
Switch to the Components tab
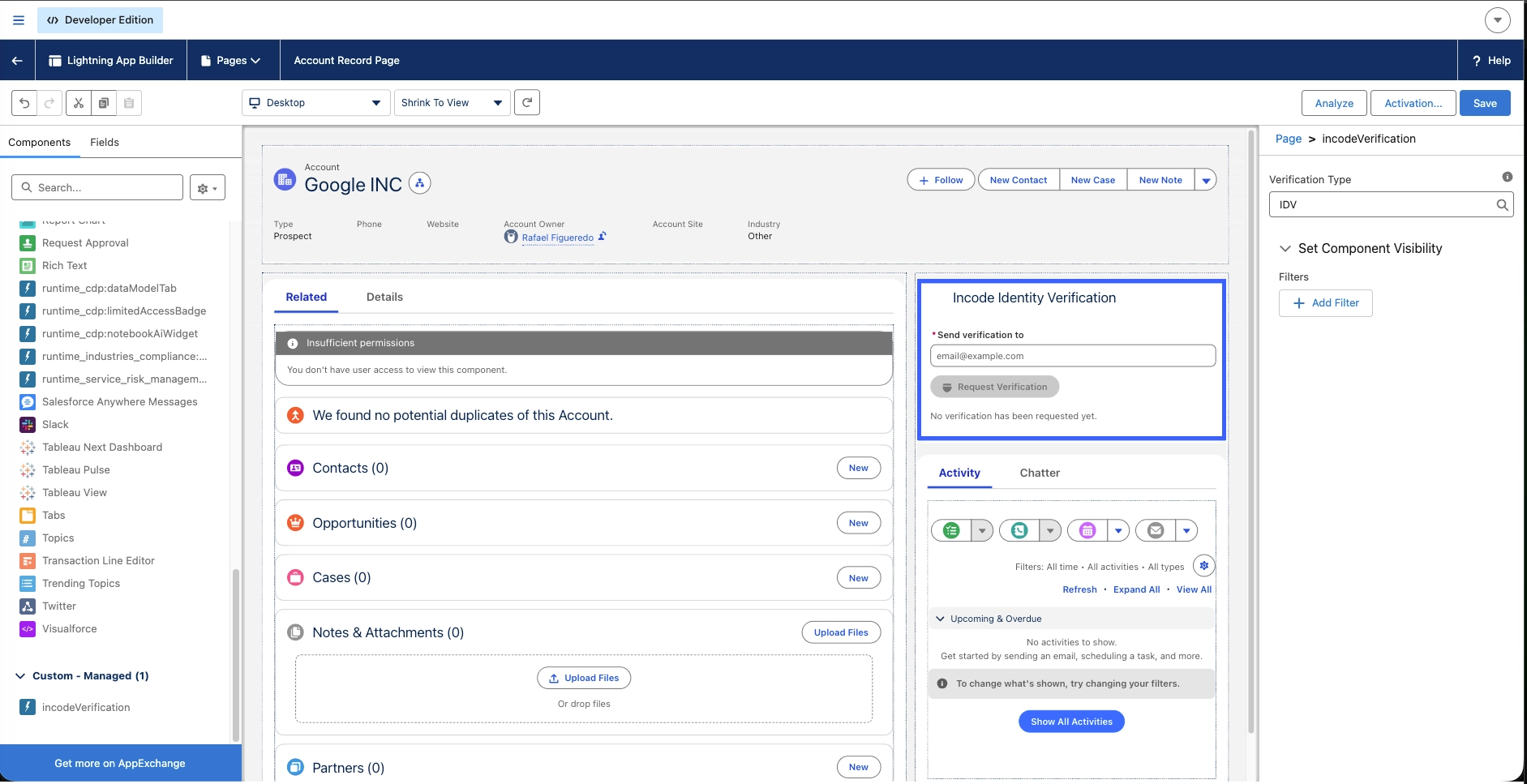click(40, 142)
